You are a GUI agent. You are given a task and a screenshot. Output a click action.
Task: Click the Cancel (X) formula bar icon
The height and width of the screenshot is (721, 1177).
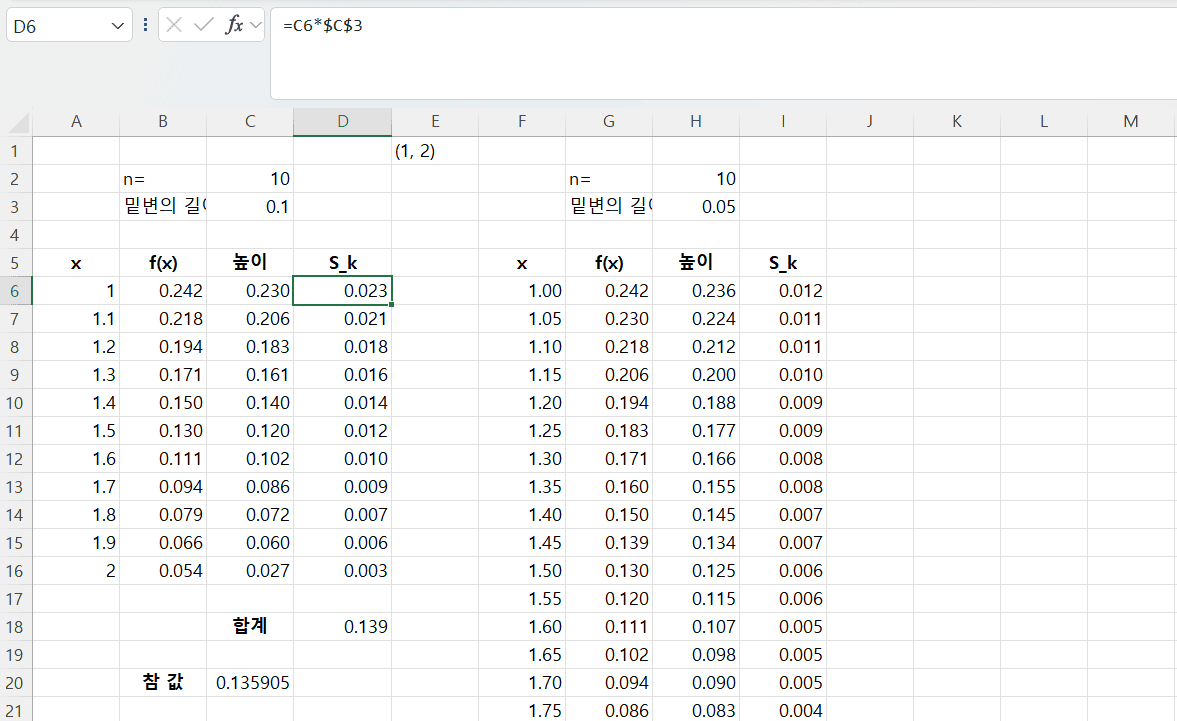174,25
